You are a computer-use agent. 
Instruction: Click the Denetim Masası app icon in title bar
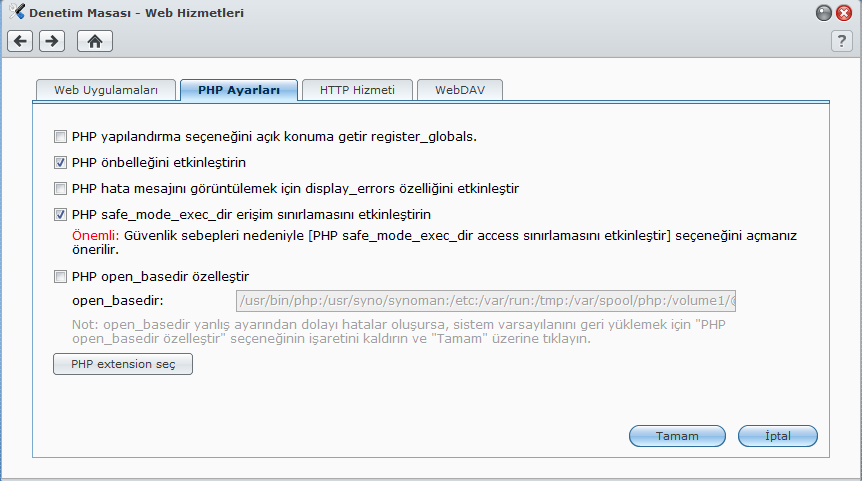tap(15, 13)
